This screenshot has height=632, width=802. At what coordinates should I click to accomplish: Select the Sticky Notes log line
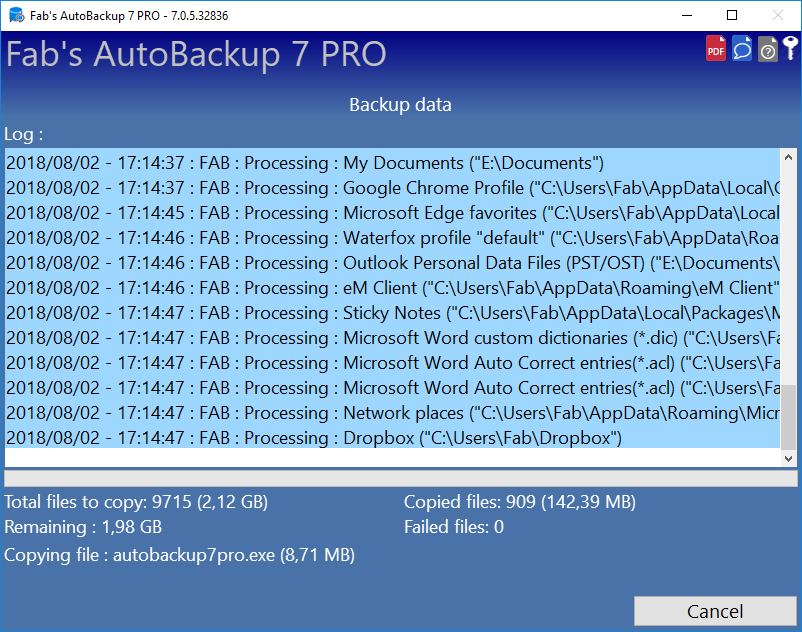coord(392,313)
